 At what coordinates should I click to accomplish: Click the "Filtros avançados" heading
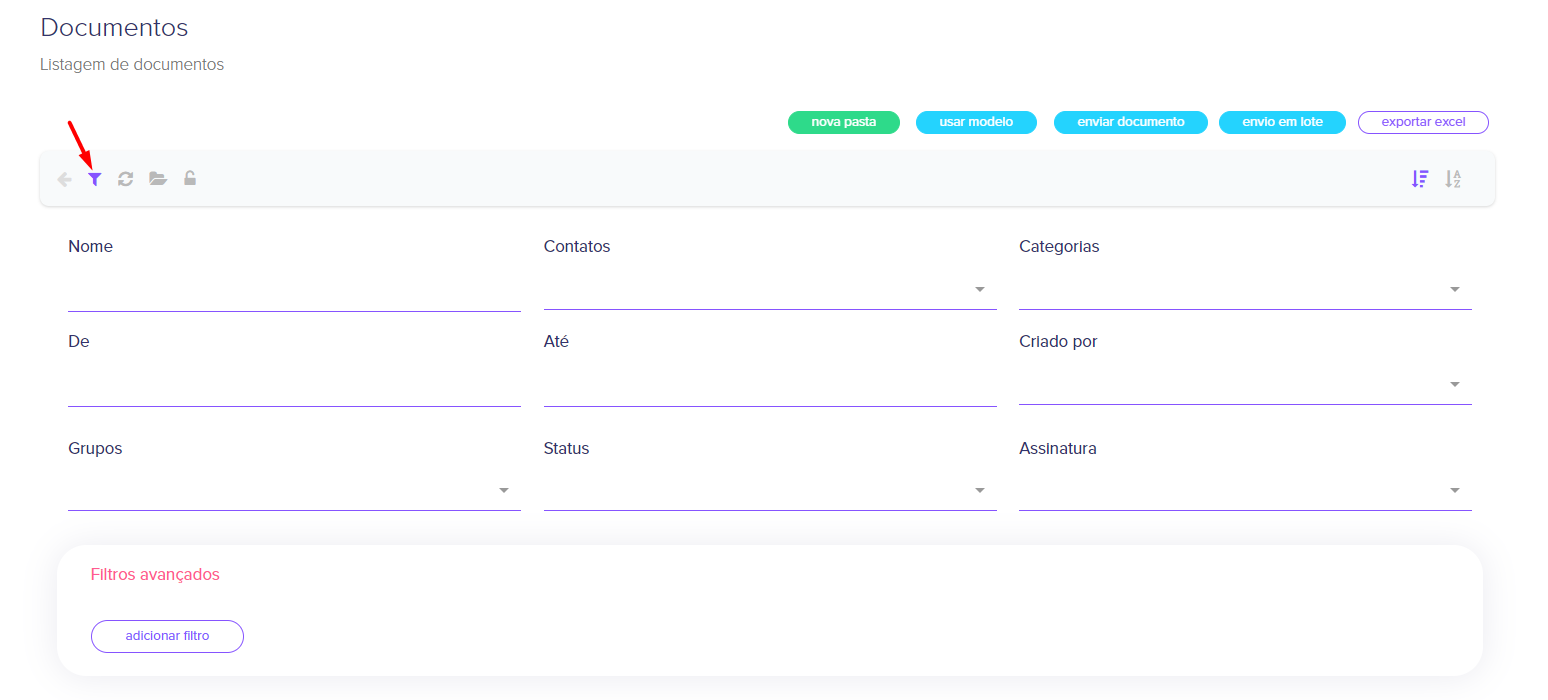pos(155,575)
